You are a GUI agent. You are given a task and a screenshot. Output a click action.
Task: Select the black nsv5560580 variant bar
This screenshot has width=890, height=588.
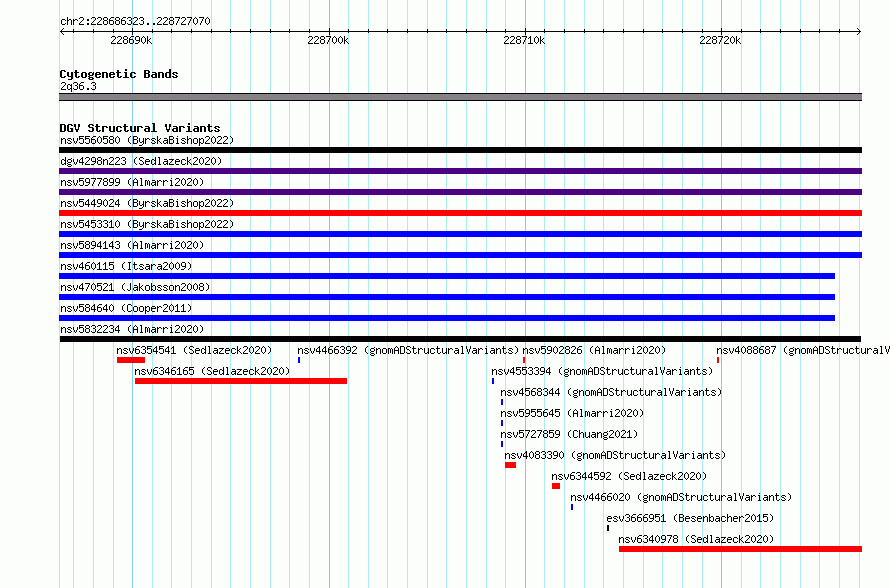coord(460,150)
